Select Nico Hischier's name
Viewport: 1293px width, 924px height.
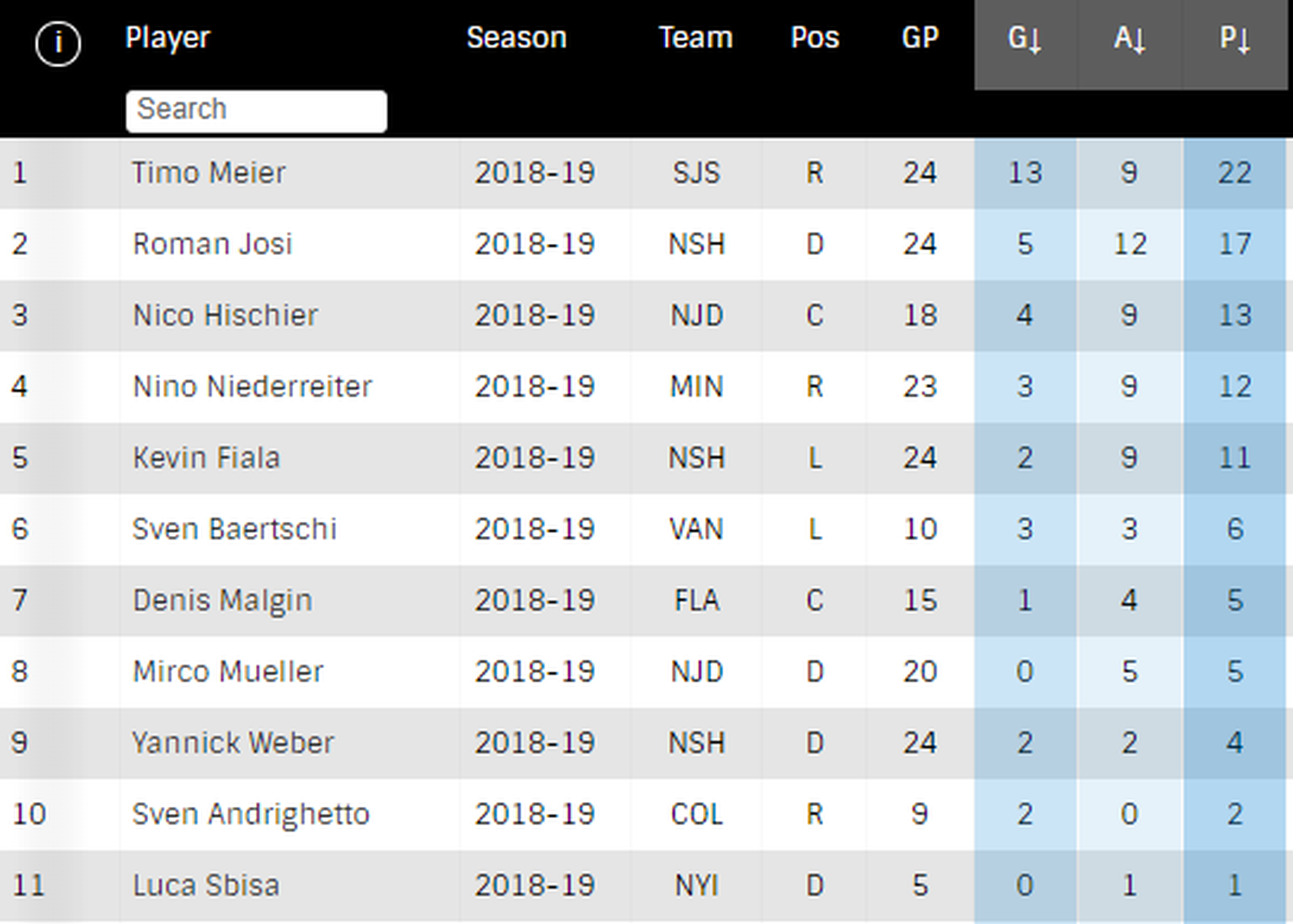click(x=225, y=316)
